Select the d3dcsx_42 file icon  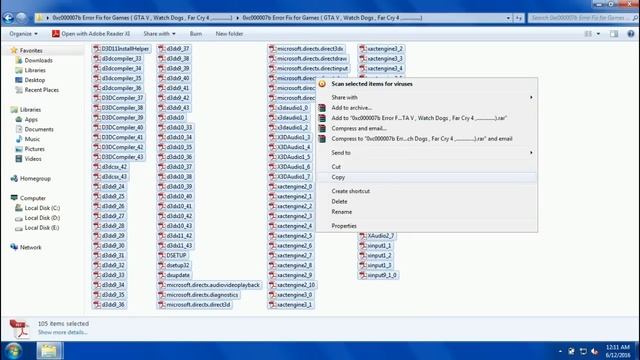pos(97,167)
